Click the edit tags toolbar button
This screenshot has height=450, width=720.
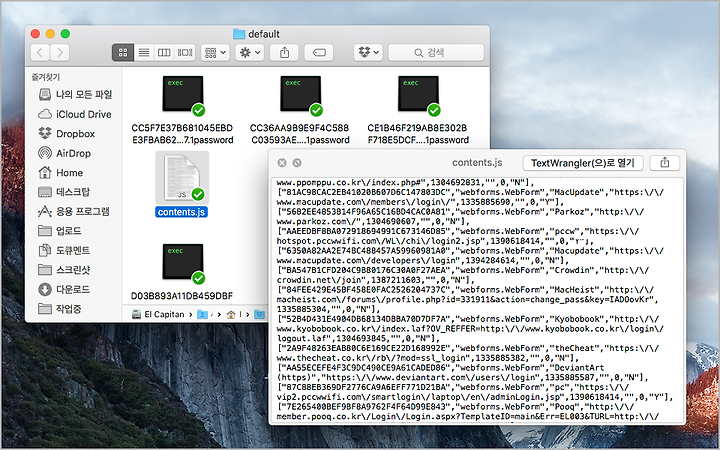click(319, 52)
